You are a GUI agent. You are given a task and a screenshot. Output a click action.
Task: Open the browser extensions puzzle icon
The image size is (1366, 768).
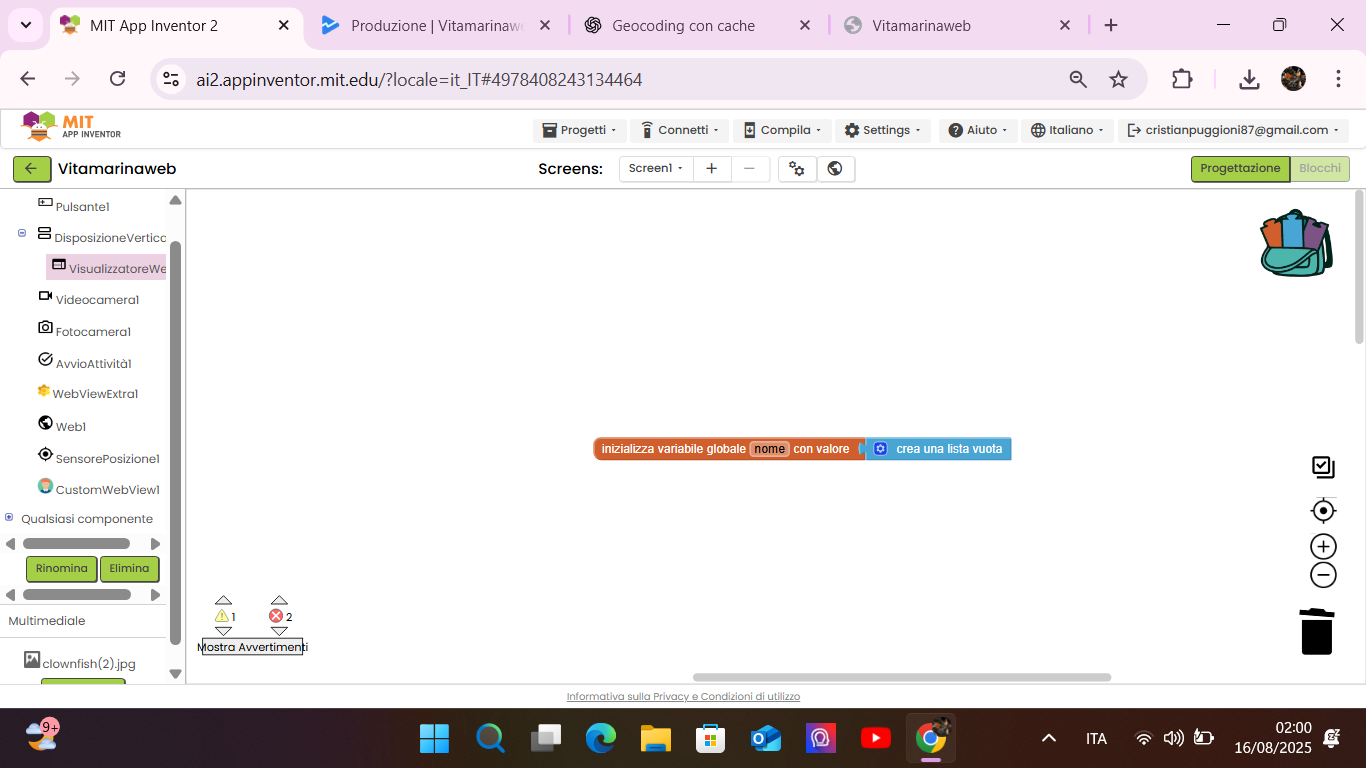pos(1182,79)
